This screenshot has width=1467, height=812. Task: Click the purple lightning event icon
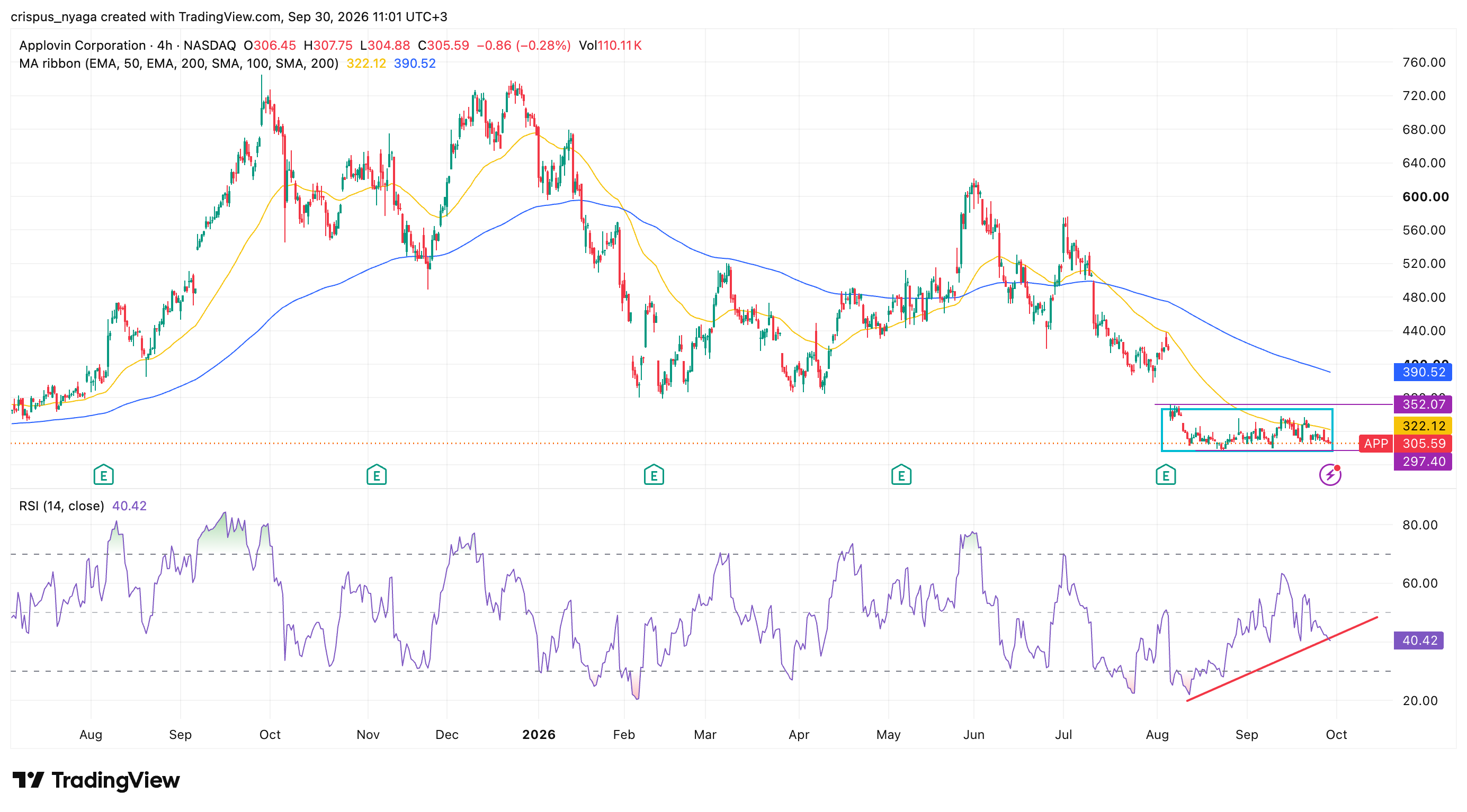pos(1330,475)
